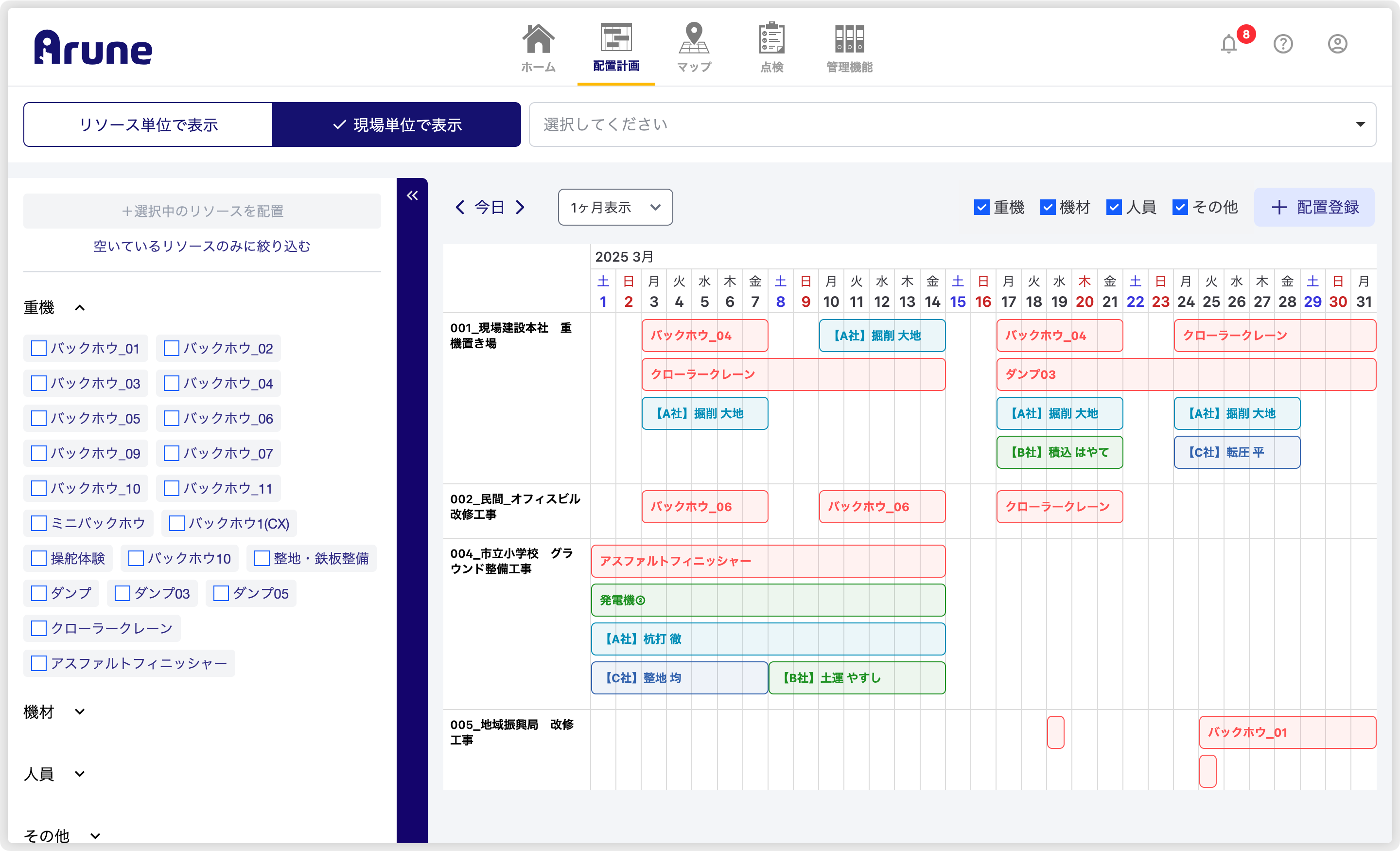Screen dimensions: 1400x851
Task: Click 空いているリソースのみに絞り込む link
Action: (202, 246)
